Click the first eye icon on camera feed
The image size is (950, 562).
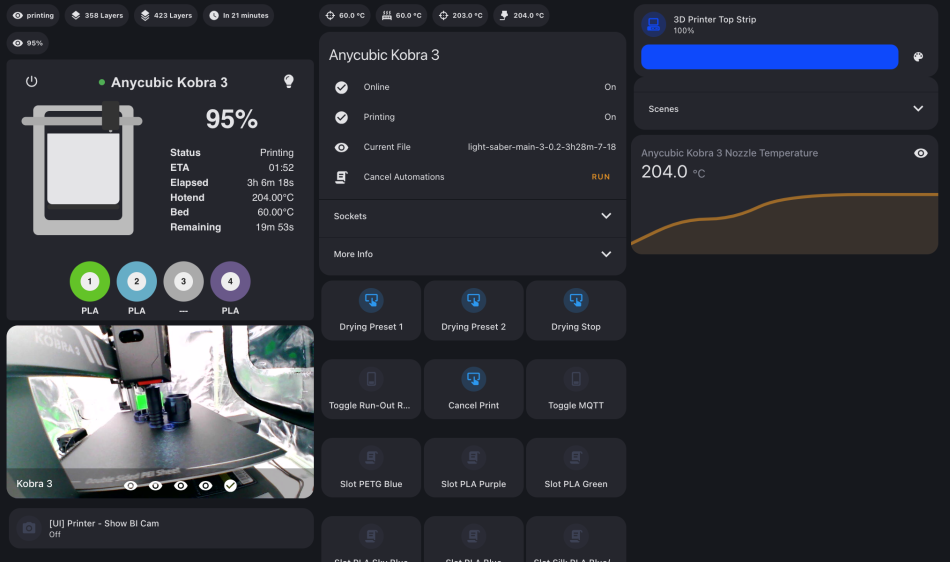point(130,486)
